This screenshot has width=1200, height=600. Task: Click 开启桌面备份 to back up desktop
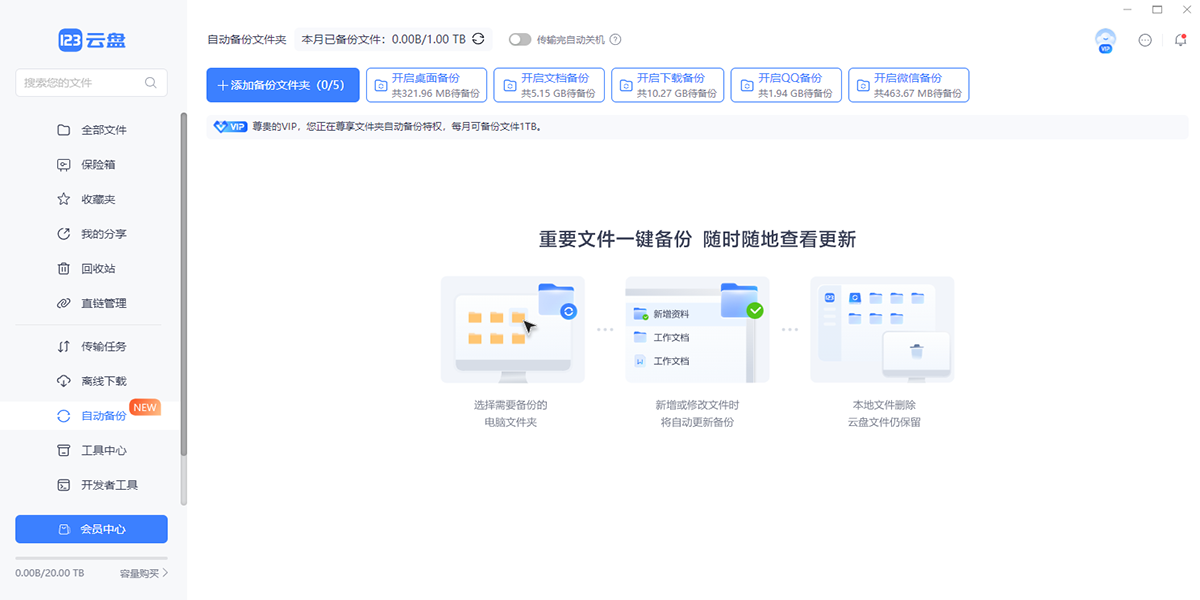426,84
